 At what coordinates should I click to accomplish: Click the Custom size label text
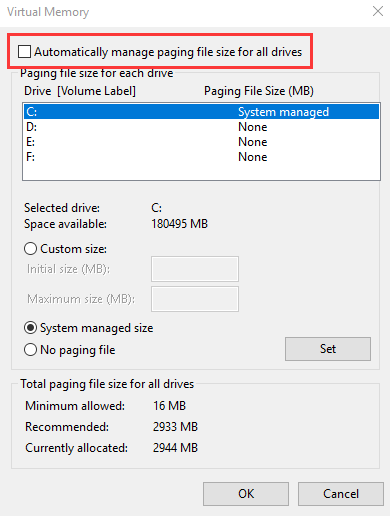(x=73, y=249)
